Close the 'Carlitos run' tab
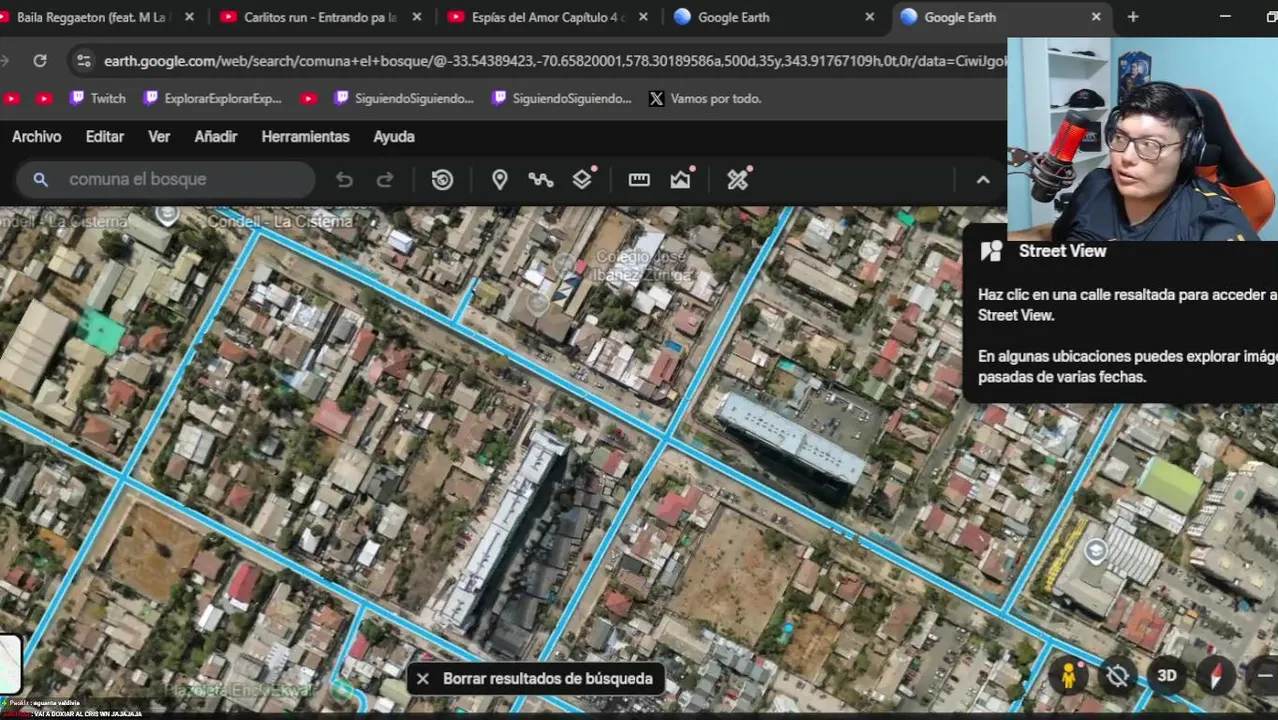The width and height of the screenshot is (1278, 720). [x=417, y=17]
